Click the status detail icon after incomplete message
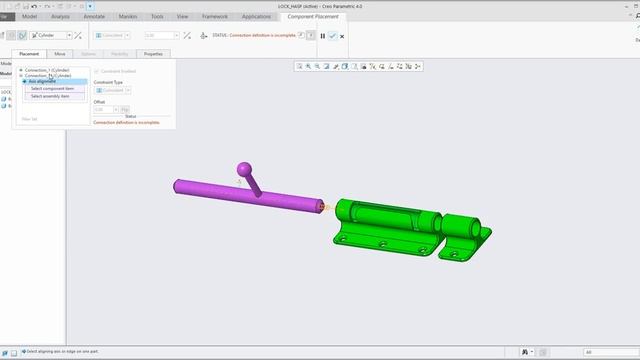This screenshot has width=640, height=360. [x=301, y=35]
